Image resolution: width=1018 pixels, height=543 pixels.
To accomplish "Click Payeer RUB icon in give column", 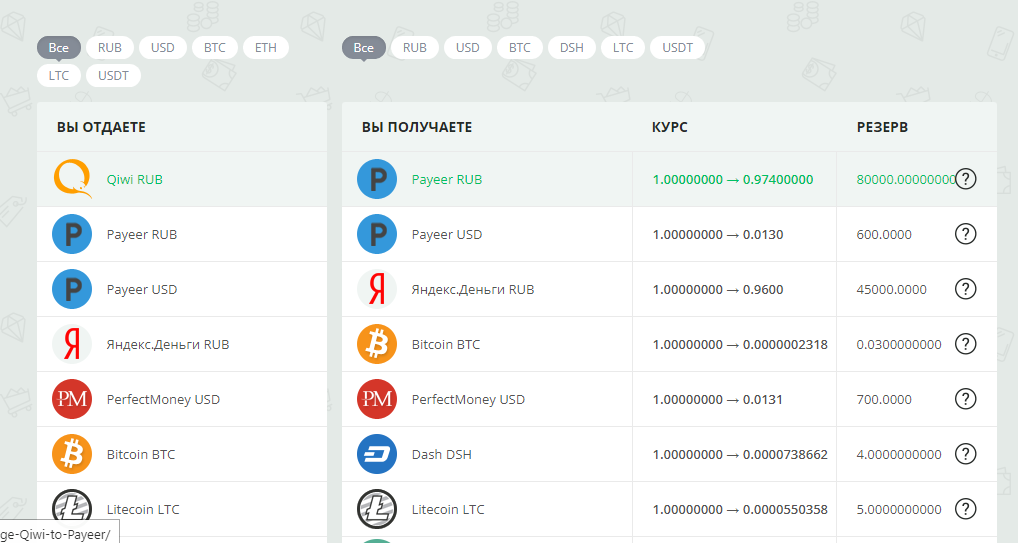I will 72,234.
